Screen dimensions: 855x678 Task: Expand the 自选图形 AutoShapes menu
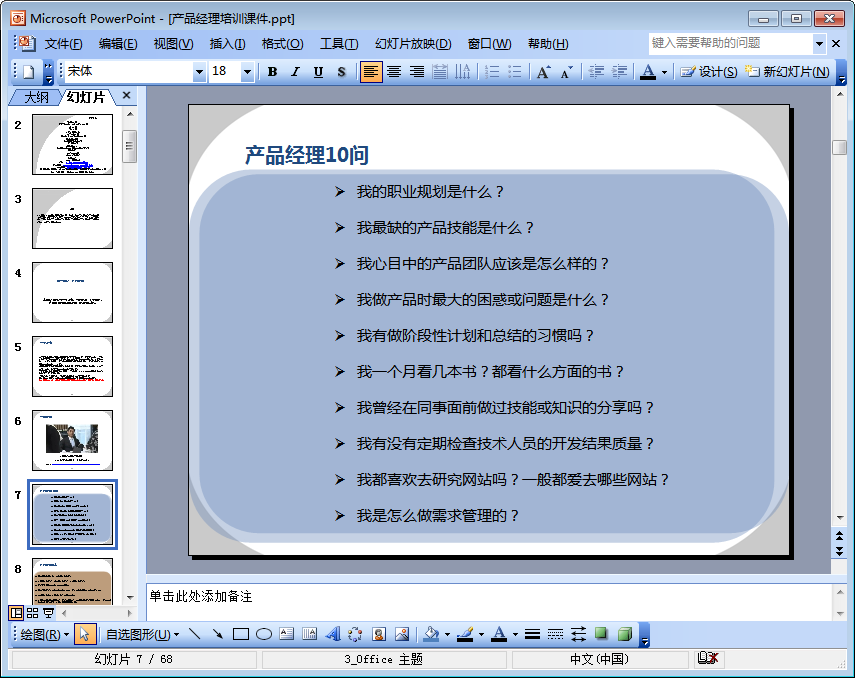point(142,634)
